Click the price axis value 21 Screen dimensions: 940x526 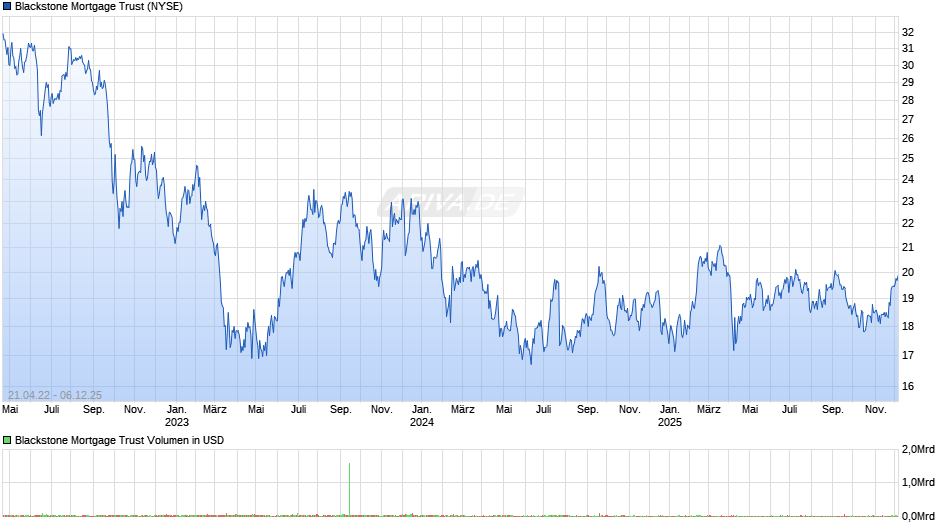point(908,248)
